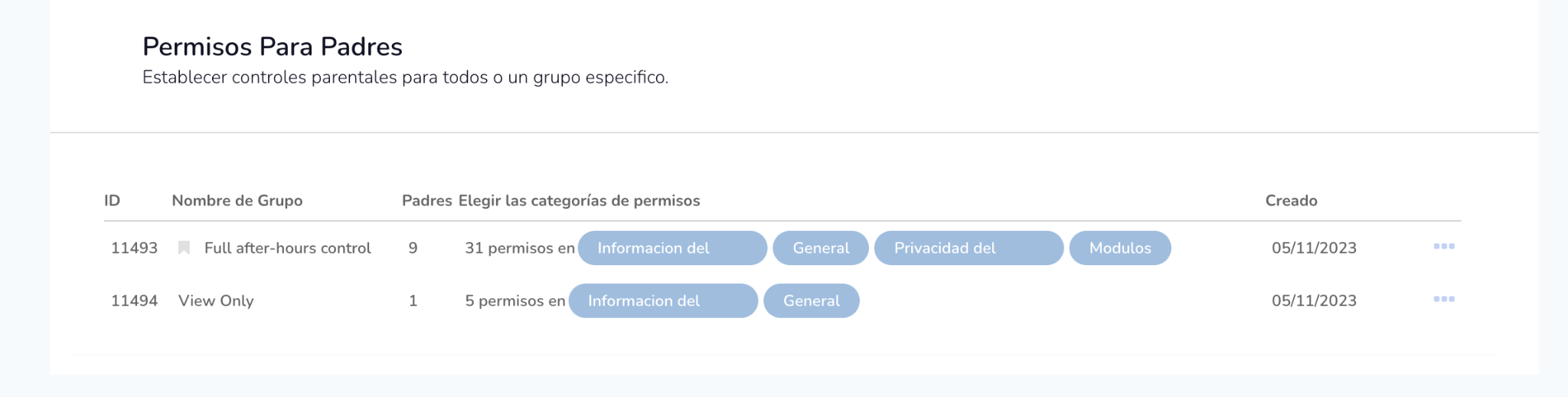Open the View Only group name

click(x=216, y=301)
